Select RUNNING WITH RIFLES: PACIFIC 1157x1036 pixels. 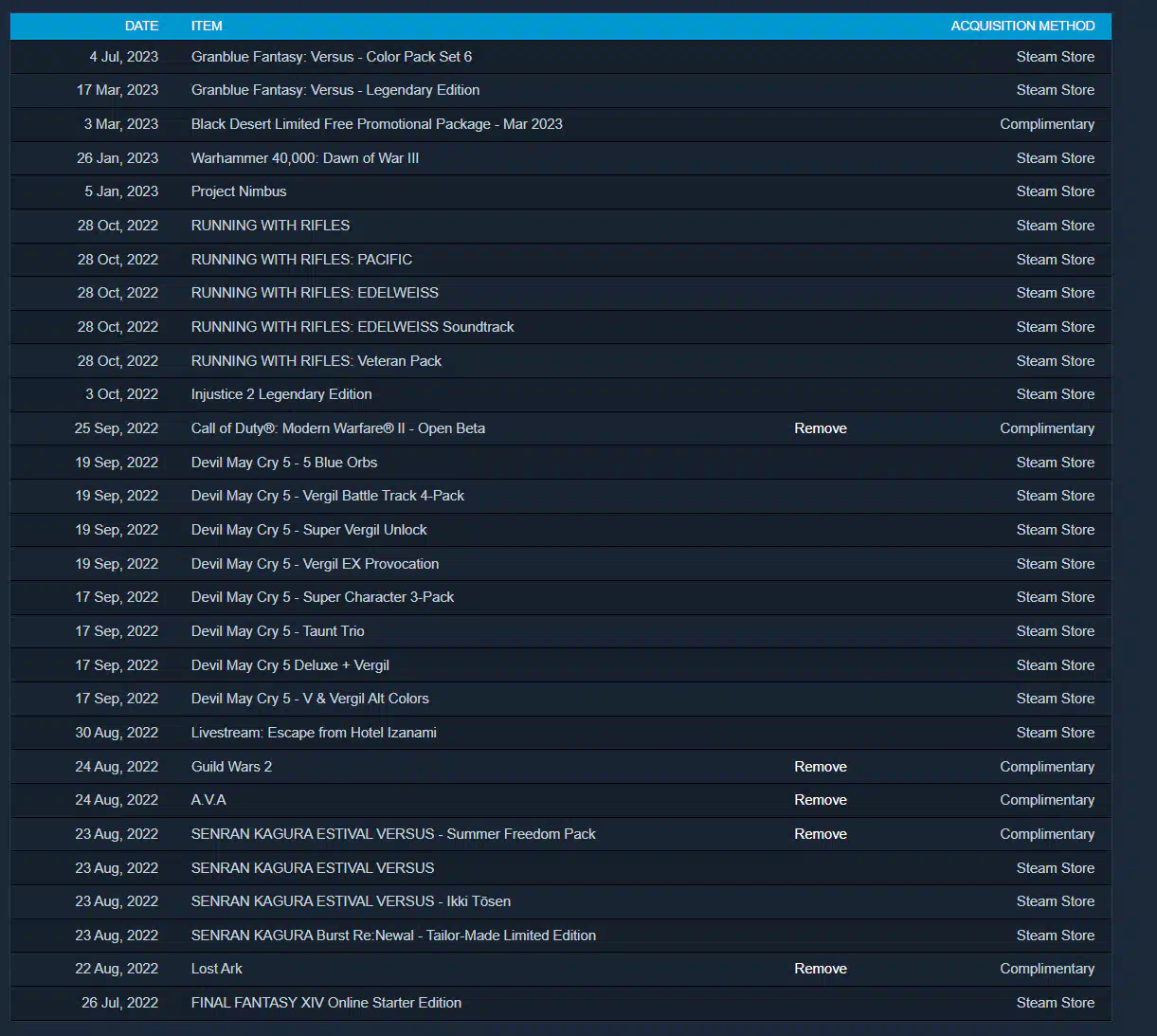coord(301,260)
